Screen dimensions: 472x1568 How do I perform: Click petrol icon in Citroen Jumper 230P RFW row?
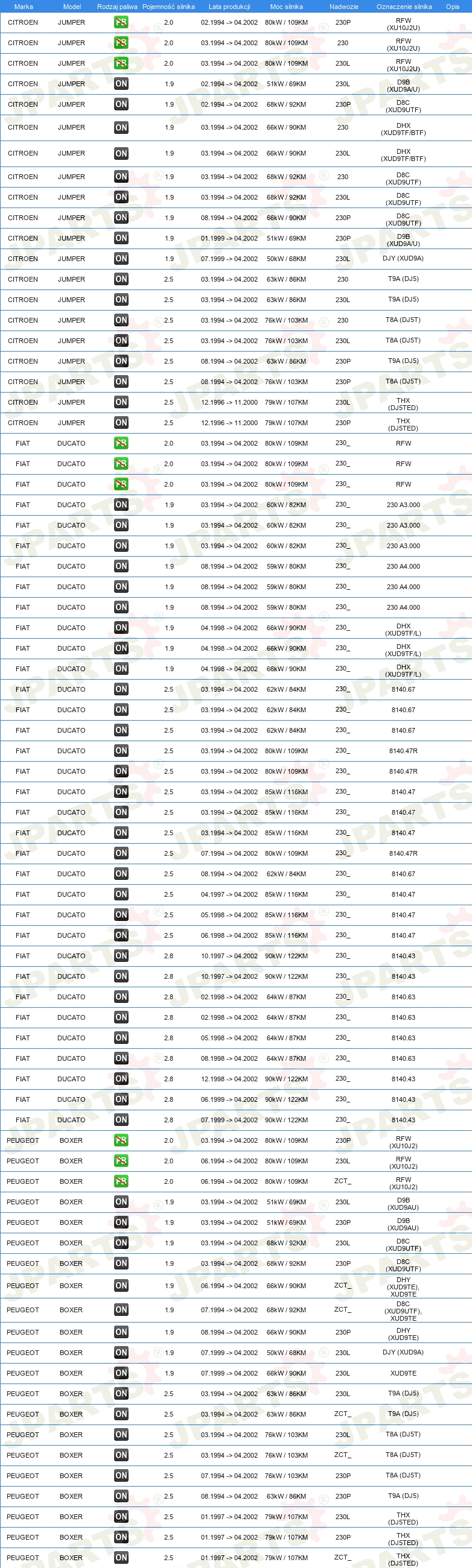tap(121, 22)
